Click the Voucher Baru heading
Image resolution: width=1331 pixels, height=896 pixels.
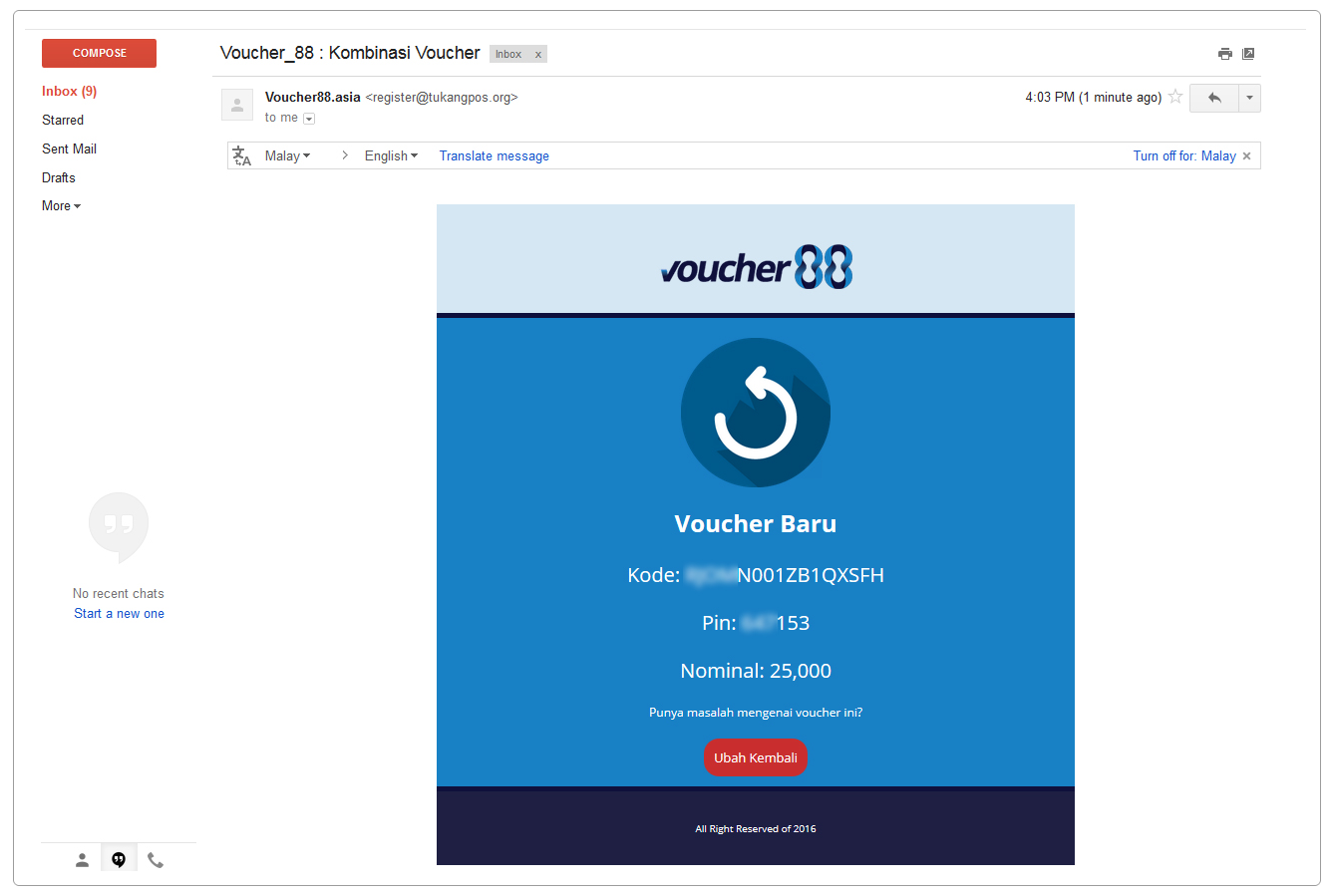[756, 524]
